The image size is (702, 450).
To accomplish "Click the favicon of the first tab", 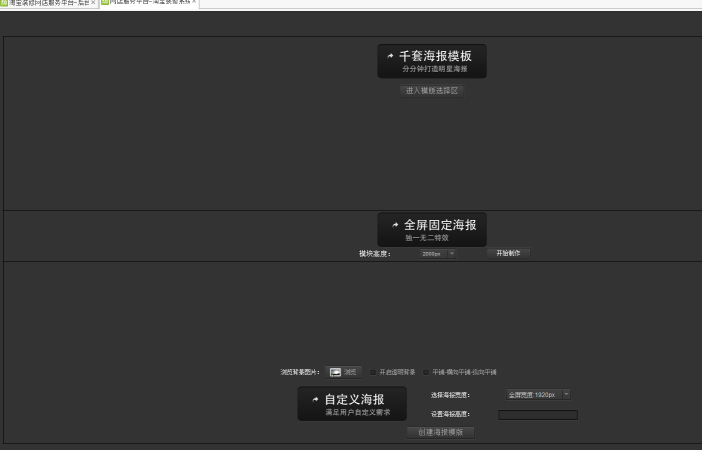I will (x=4, y=4).
